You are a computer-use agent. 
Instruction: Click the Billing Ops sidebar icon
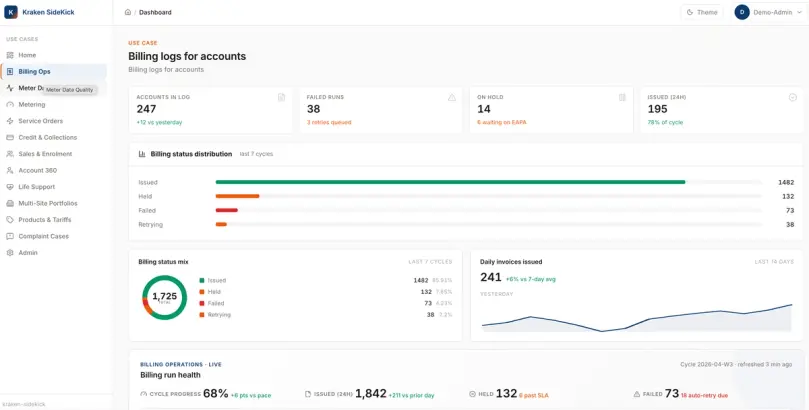click(x=10, y=72)
